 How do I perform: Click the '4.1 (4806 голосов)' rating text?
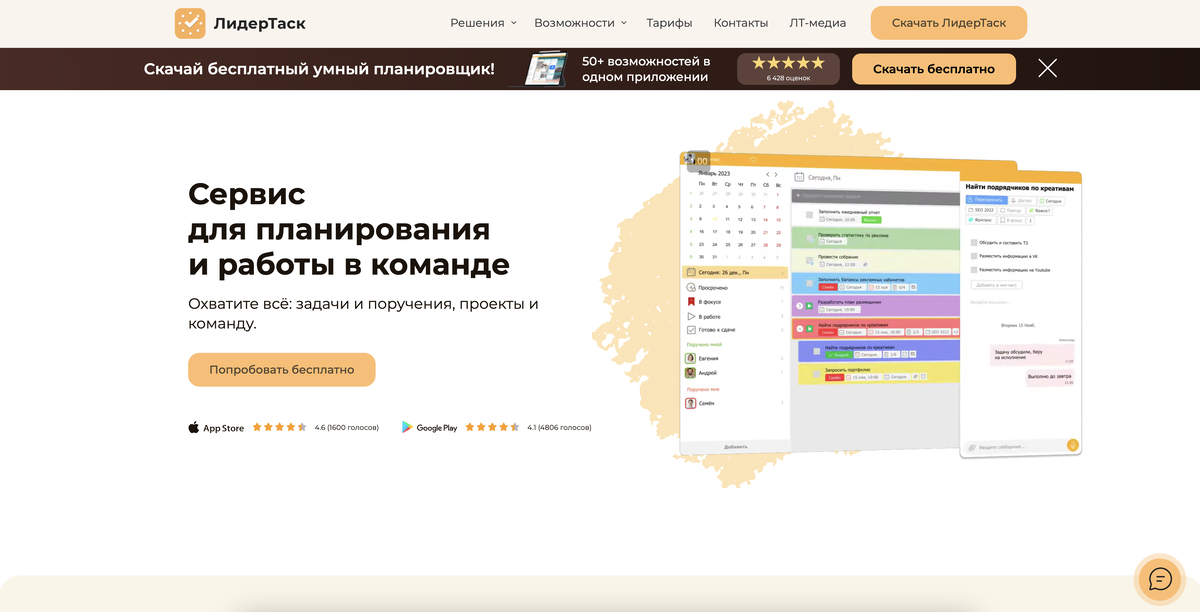tap(559, 428)
